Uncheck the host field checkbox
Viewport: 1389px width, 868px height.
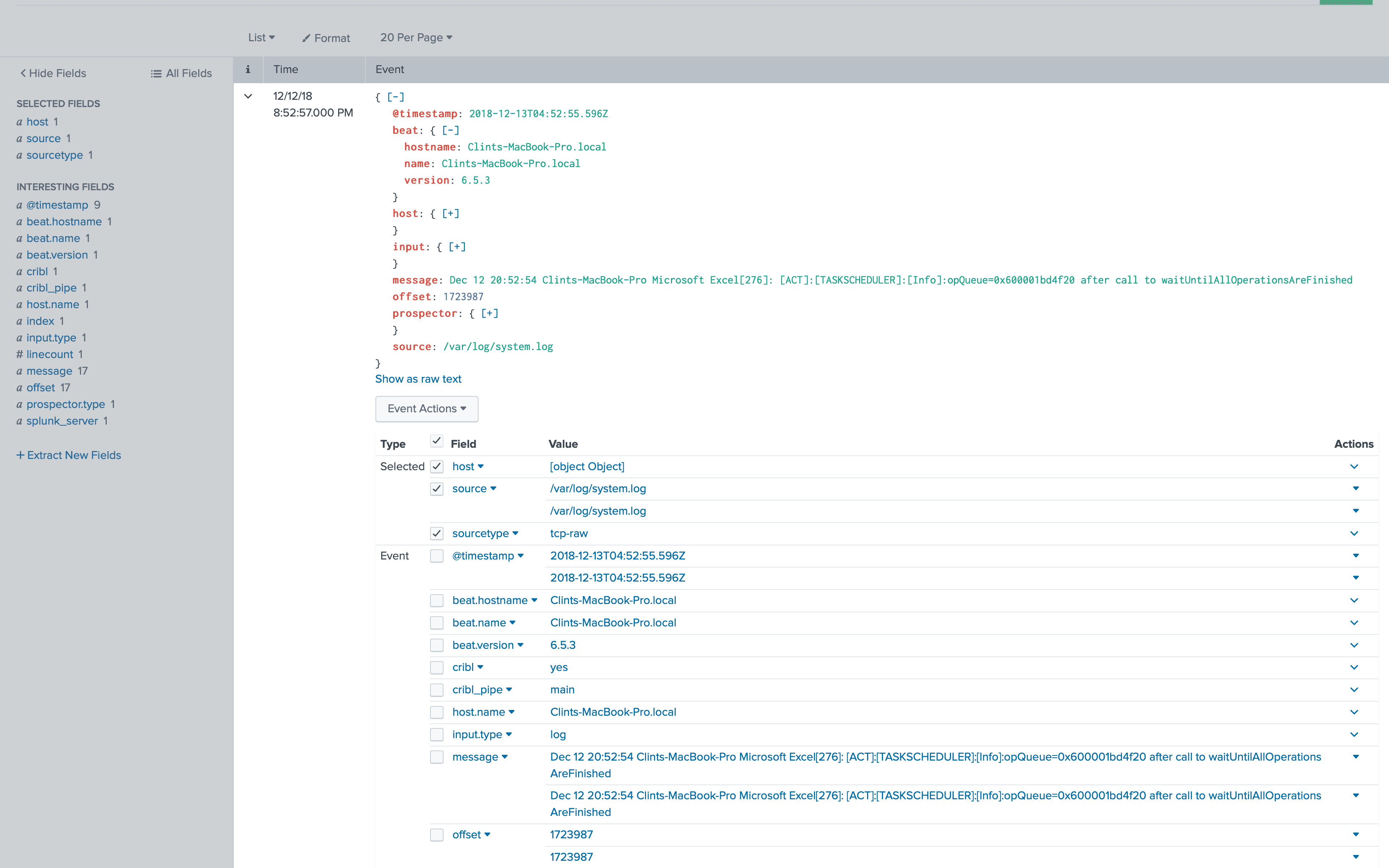437,466
